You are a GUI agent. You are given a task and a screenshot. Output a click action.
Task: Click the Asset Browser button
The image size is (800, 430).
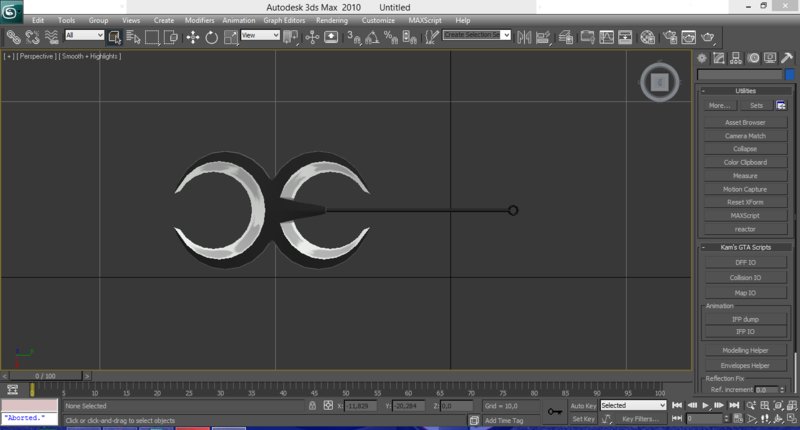(745, 122)
